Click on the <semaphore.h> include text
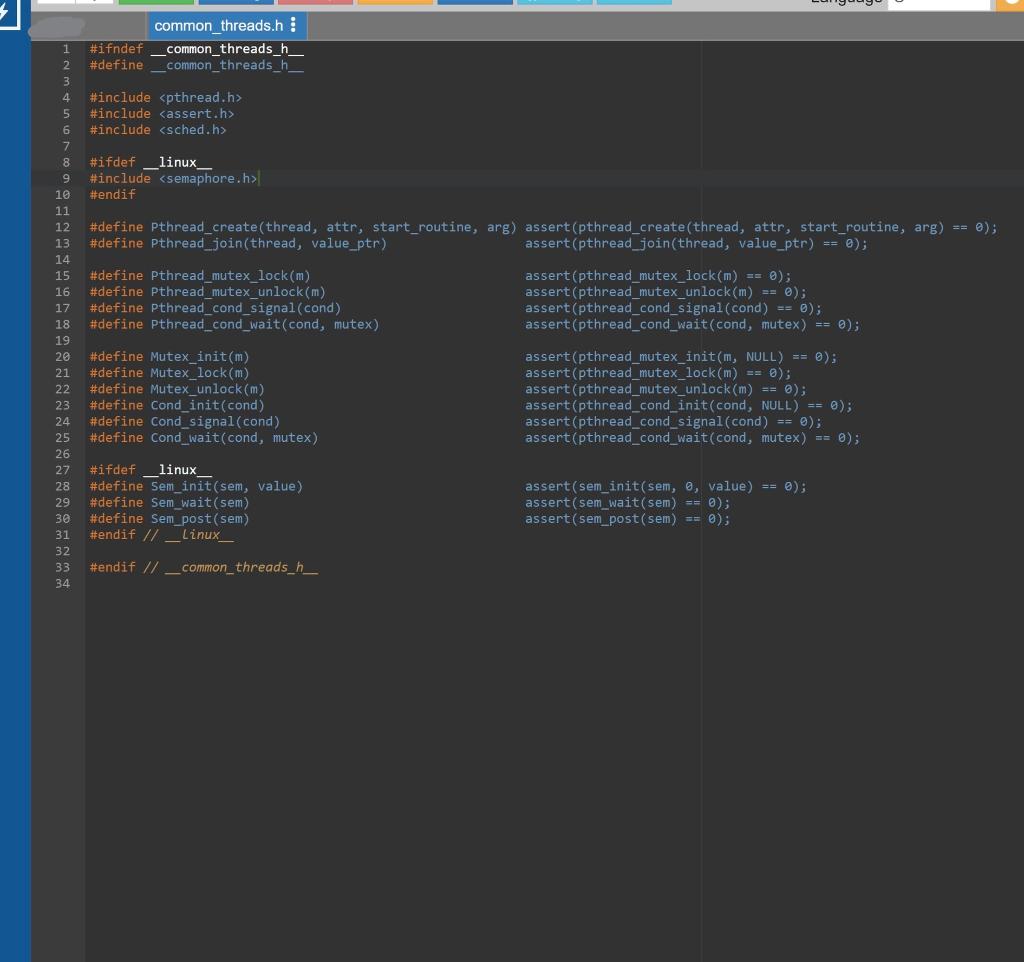This screenshot has height=962, width=1024. click(208, 178)
